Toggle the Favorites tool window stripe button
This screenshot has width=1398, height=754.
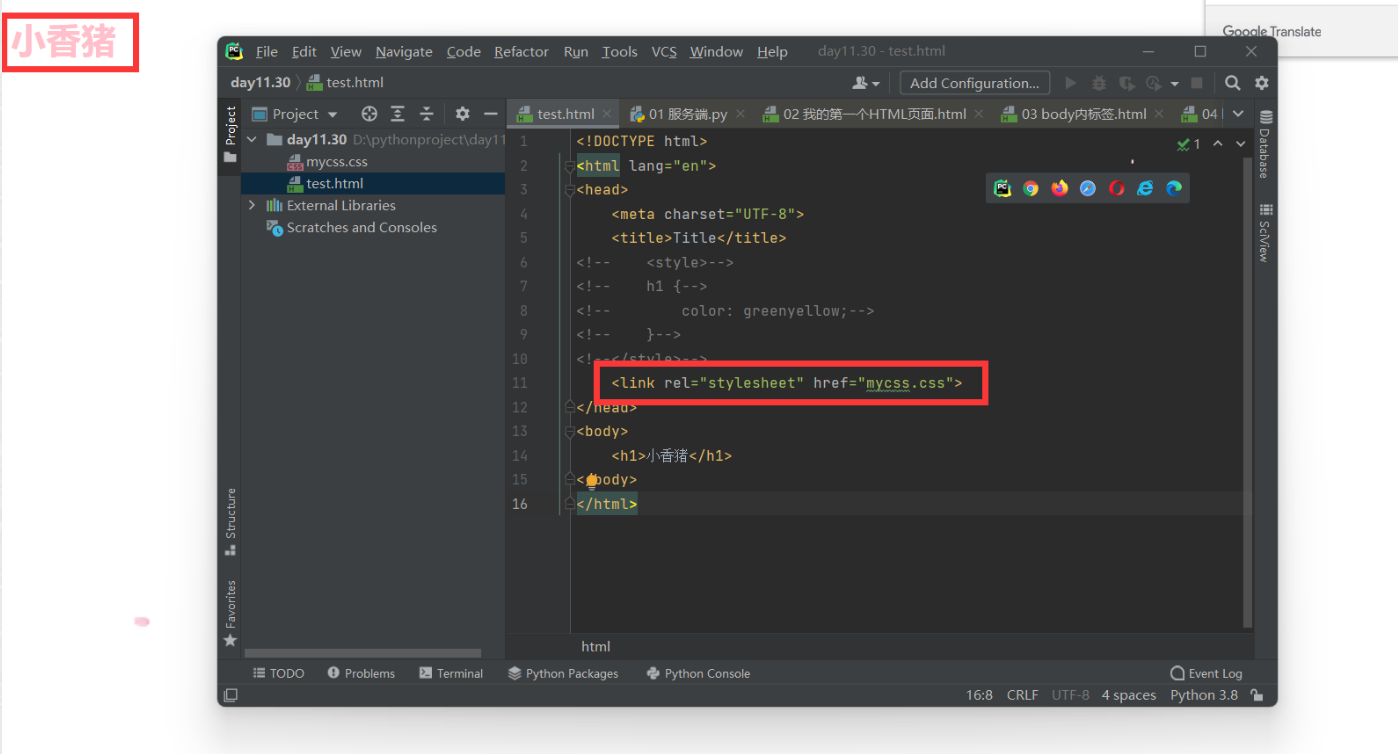[230, 613]
